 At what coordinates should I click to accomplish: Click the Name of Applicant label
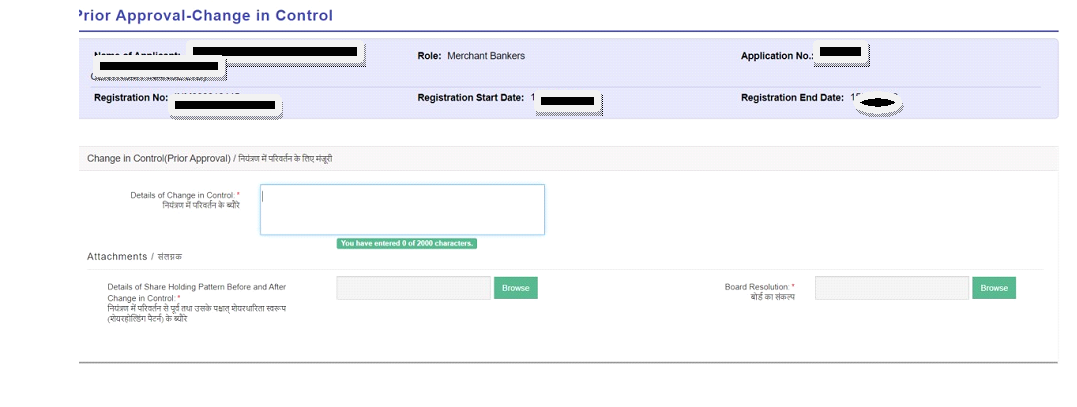click(138, 53)
